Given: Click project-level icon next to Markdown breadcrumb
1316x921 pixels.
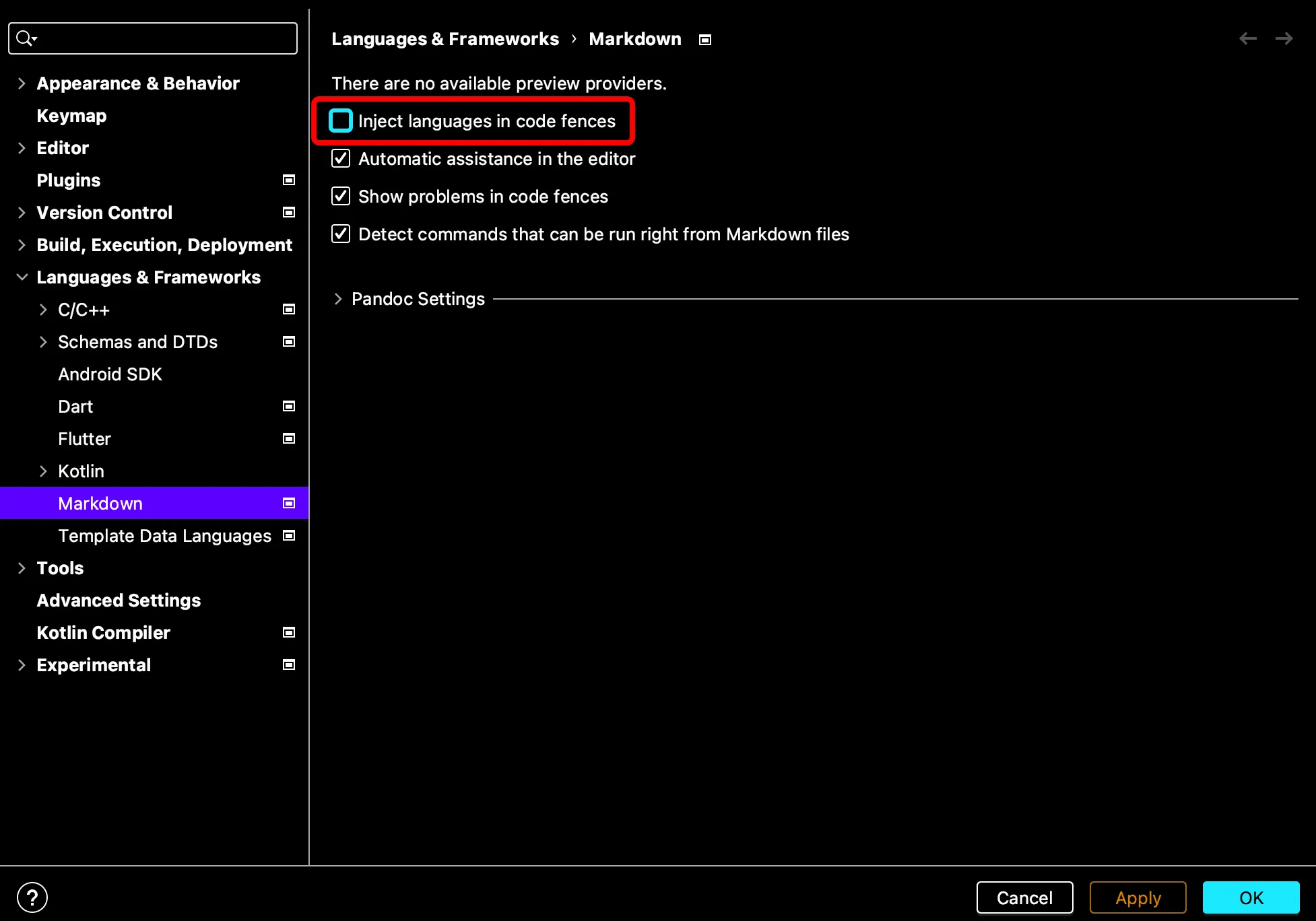Looking at the screenshot, I should click(705, 40).
